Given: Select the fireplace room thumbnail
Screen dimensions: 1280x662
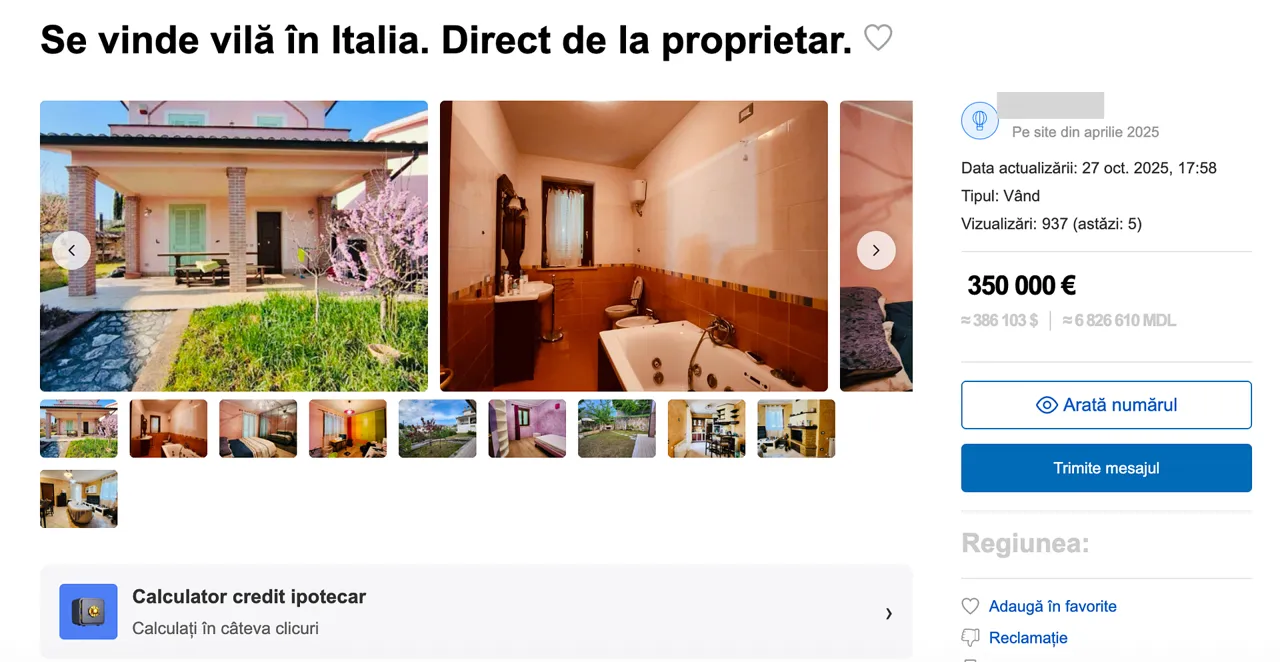Looking at the screenshot, I should pos(796,429).
